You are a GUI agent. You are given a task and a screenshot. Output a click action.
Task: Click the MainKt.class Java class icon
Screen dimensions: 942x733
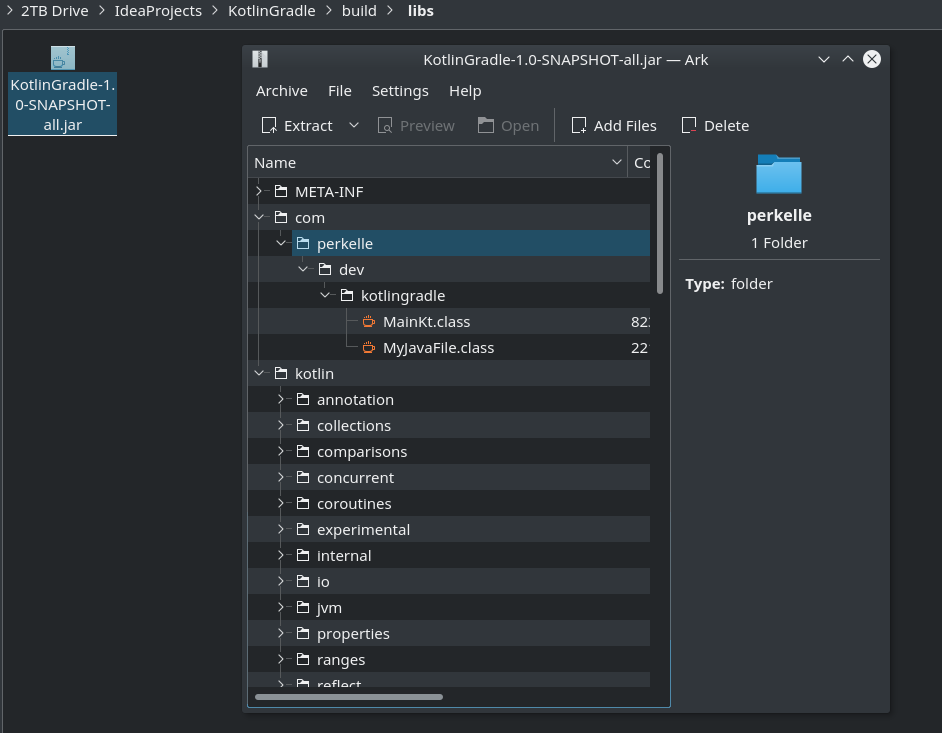[368, 321]
